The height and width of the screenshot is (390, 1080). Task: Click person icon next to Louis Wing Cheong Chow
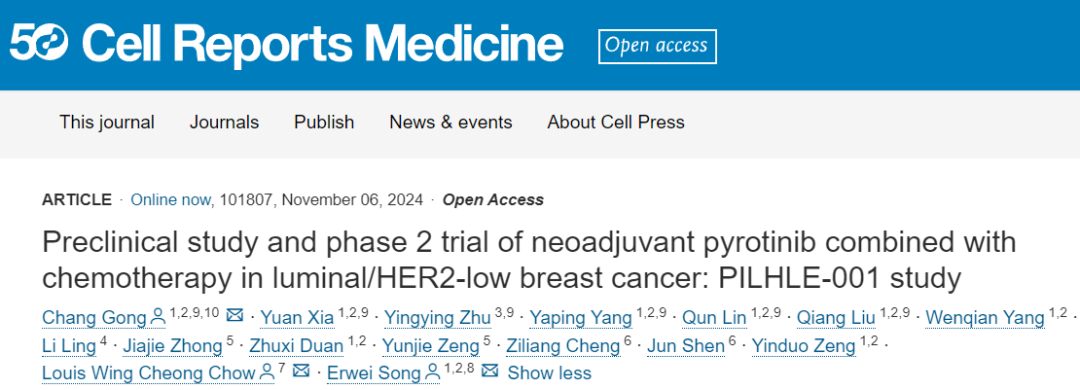tap(268, 373)
